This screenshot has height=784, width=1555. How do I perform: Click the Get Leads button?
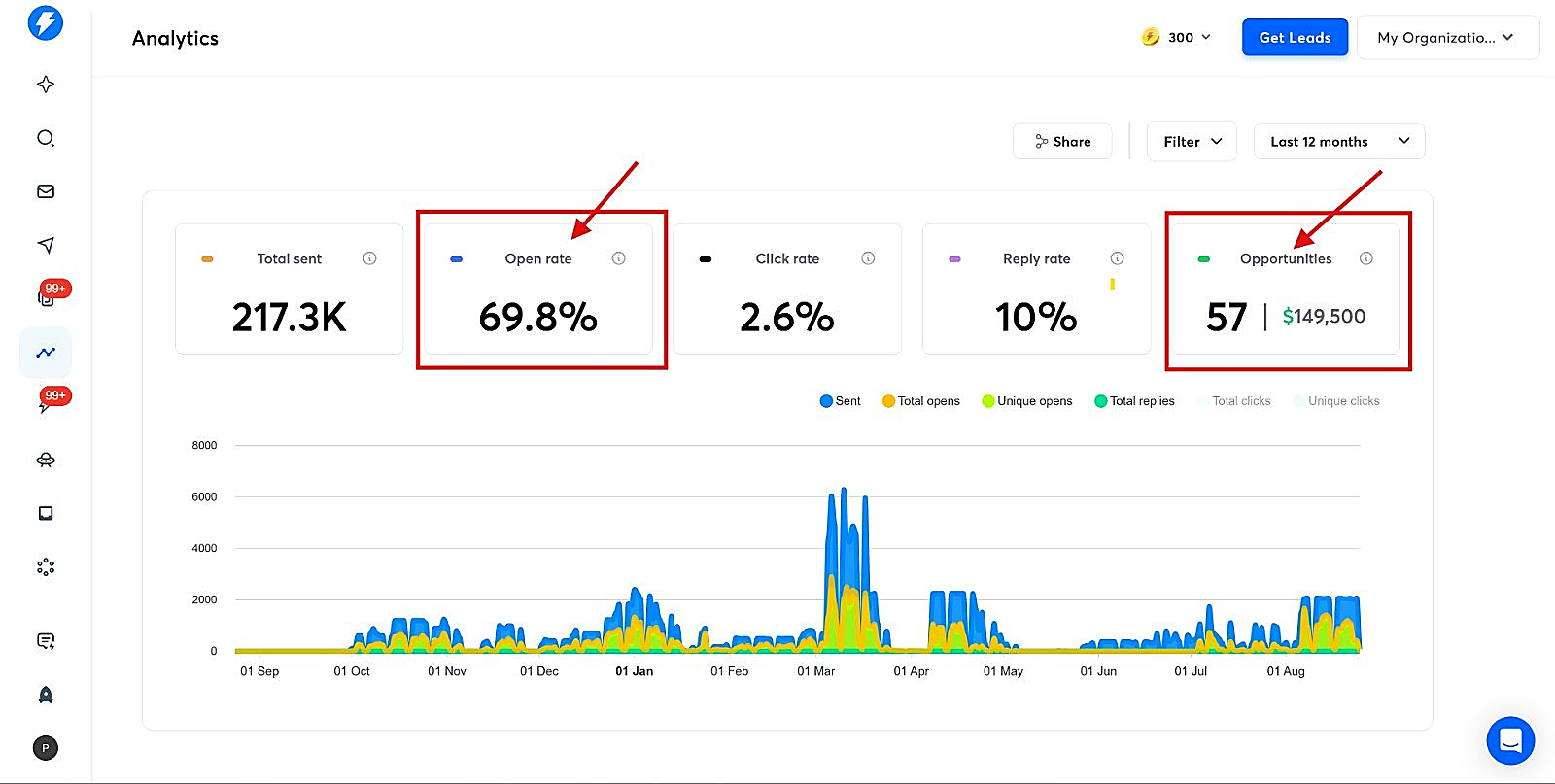pyautogui.click(x=1295, y=37)
